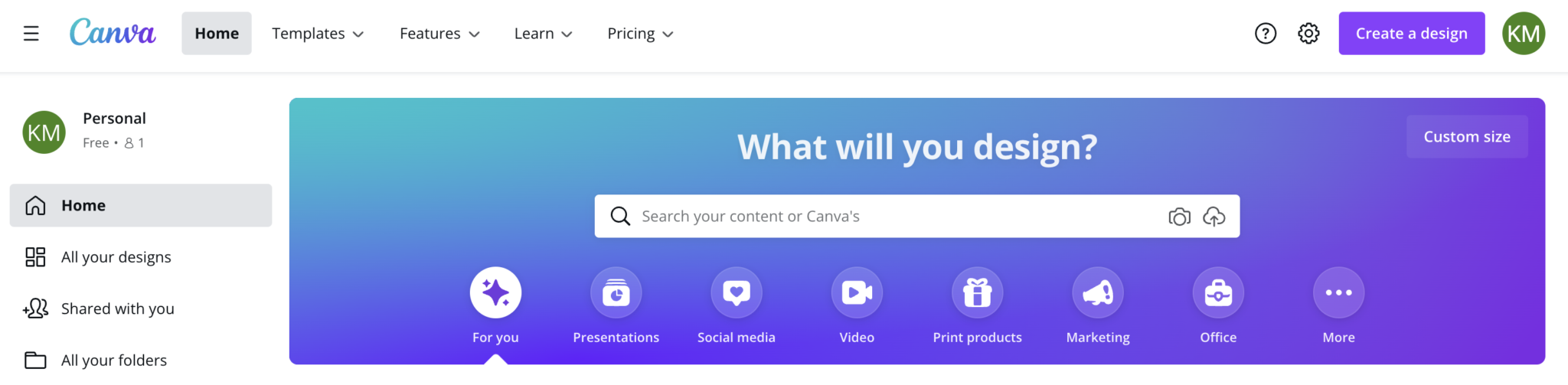Click the Create a design button
This screenshot has width=1568, height=385.
click(1411, 34)
